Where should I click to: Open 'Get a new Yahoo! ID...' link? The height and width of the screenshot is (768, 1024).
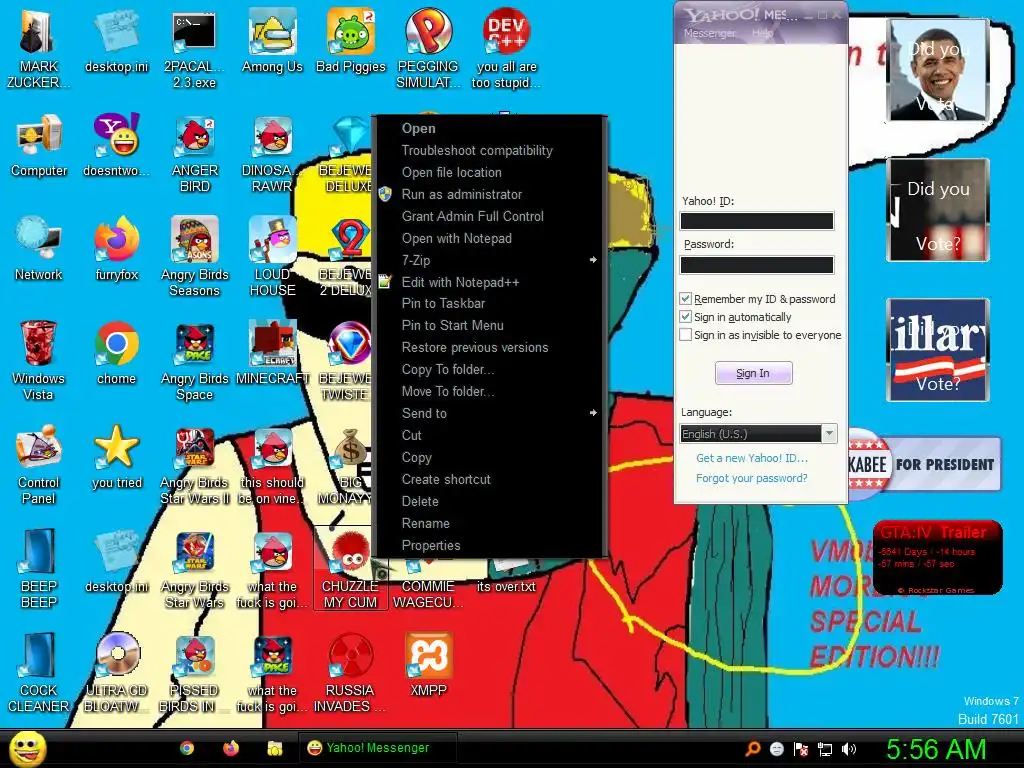coord(752,458)
